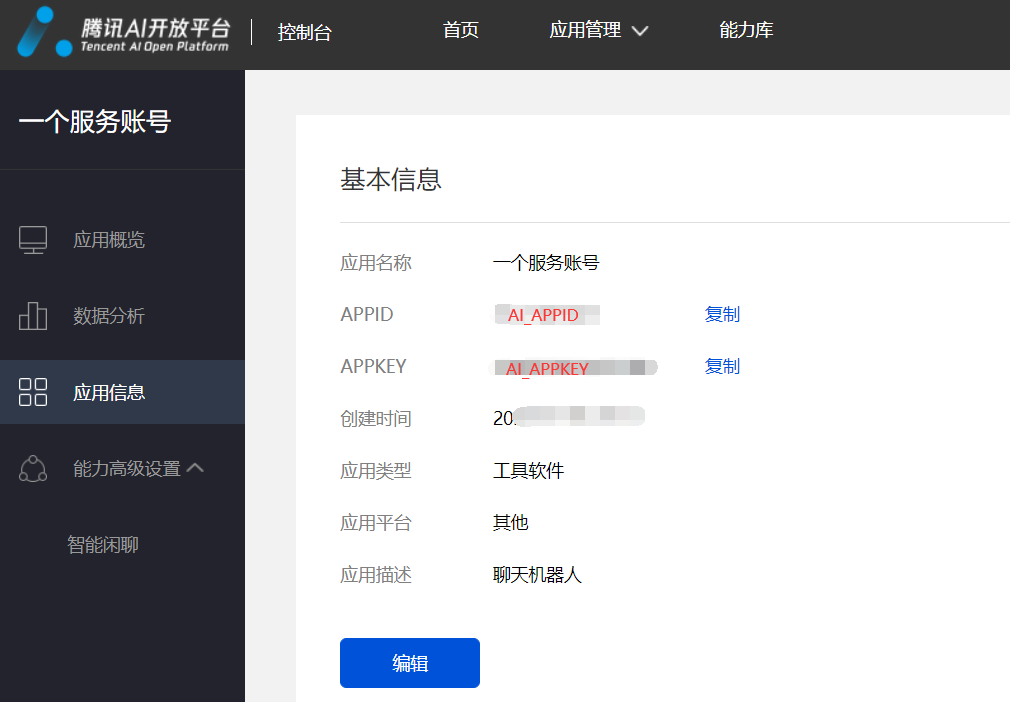
Task: Click the blue 编辑 button
Action: tap(410, 663)
